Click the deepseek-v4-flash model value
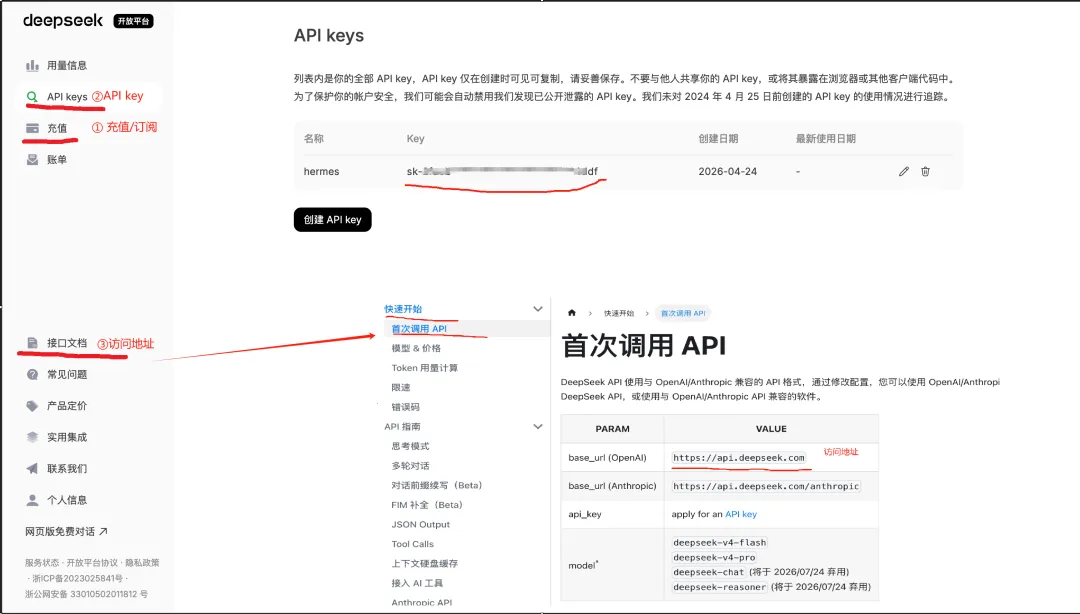Viewport: 1080px width, 614px height. pyautogui.click(x=720, y=542)
